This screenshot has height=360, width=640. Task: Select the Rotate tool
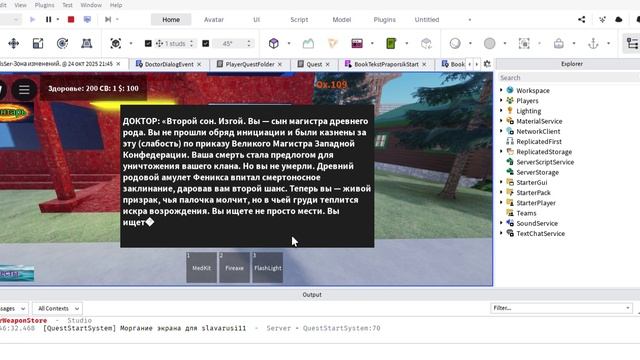tap(62, 43)
